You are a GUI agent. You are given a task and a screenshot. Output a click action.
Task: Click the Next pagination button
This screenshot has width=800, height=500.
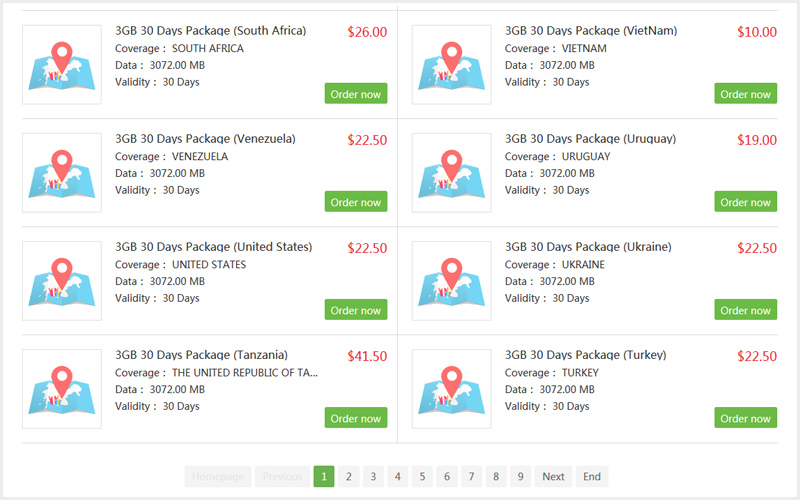(x=553, y=477)
